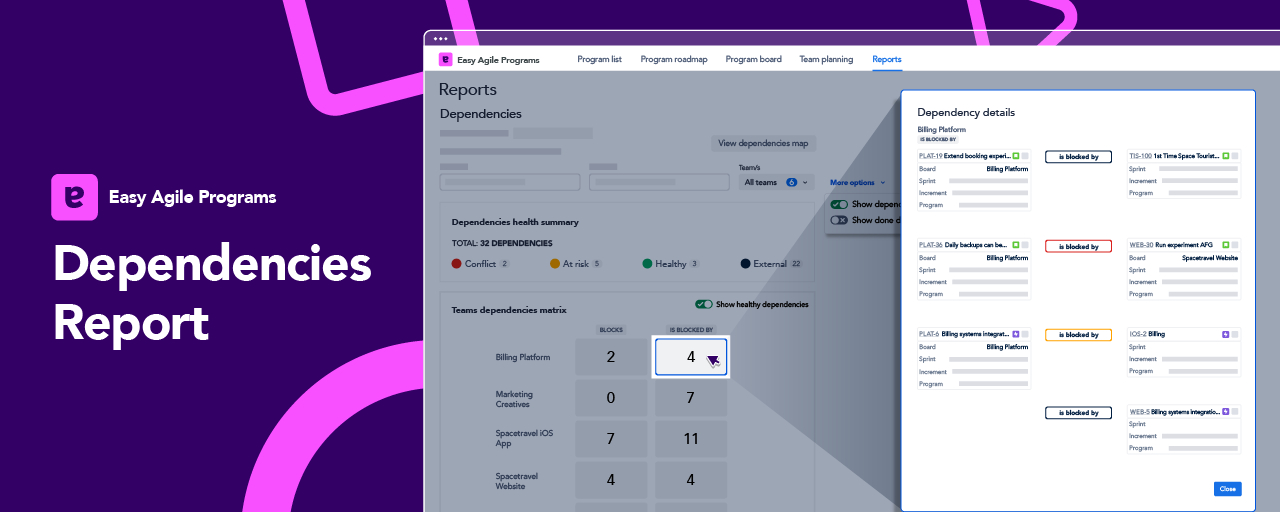
Task: Click the 'Spacetravel iOS App' row label
Action: click(524, 438)
